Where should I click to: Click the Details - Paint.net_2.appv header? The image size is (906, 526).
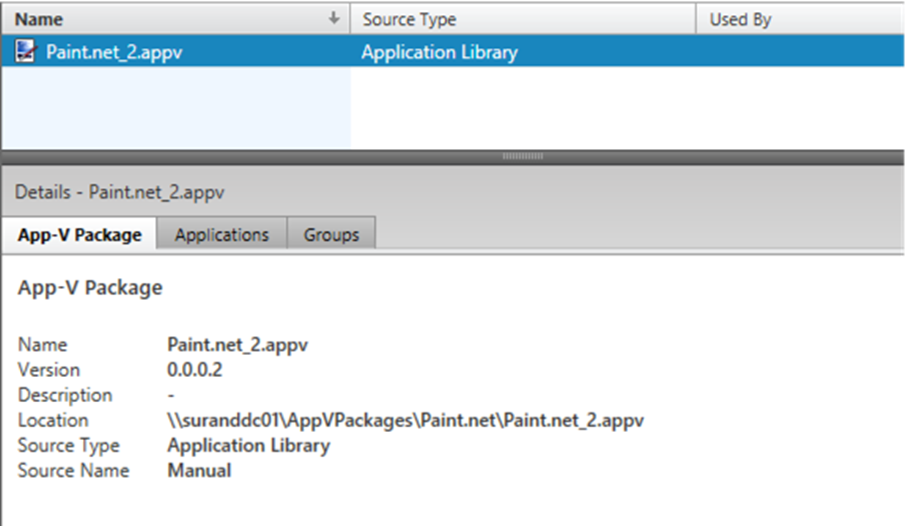click(120, 192)
